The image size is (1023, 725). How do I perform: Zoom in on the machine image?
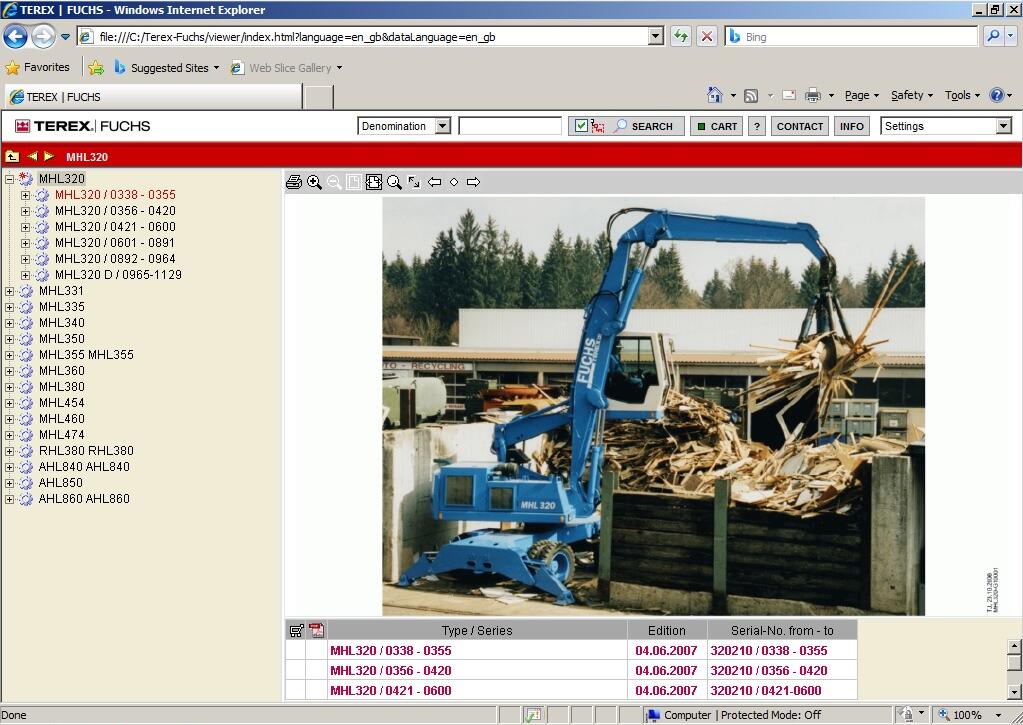tap(314, 182)
